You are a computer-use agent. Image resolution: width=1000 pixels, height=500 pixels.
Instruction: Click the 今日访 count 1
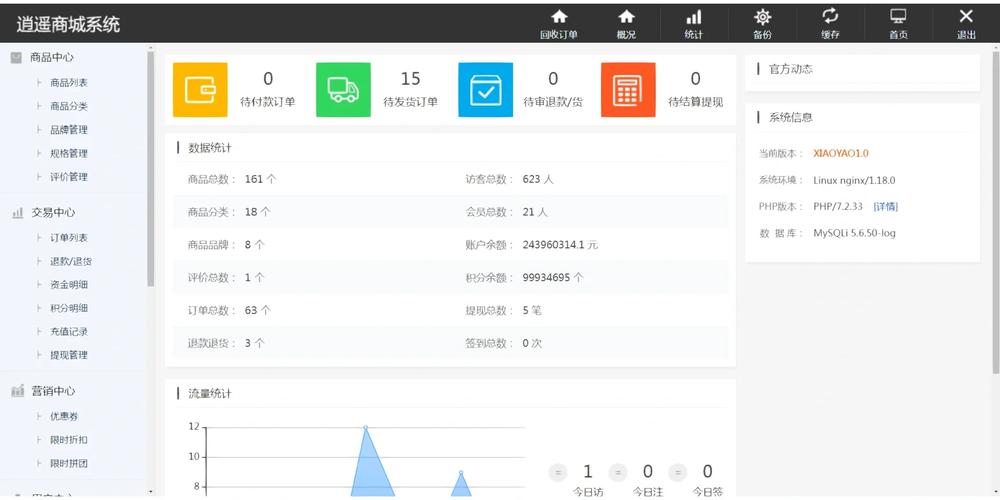coord(588,472)
